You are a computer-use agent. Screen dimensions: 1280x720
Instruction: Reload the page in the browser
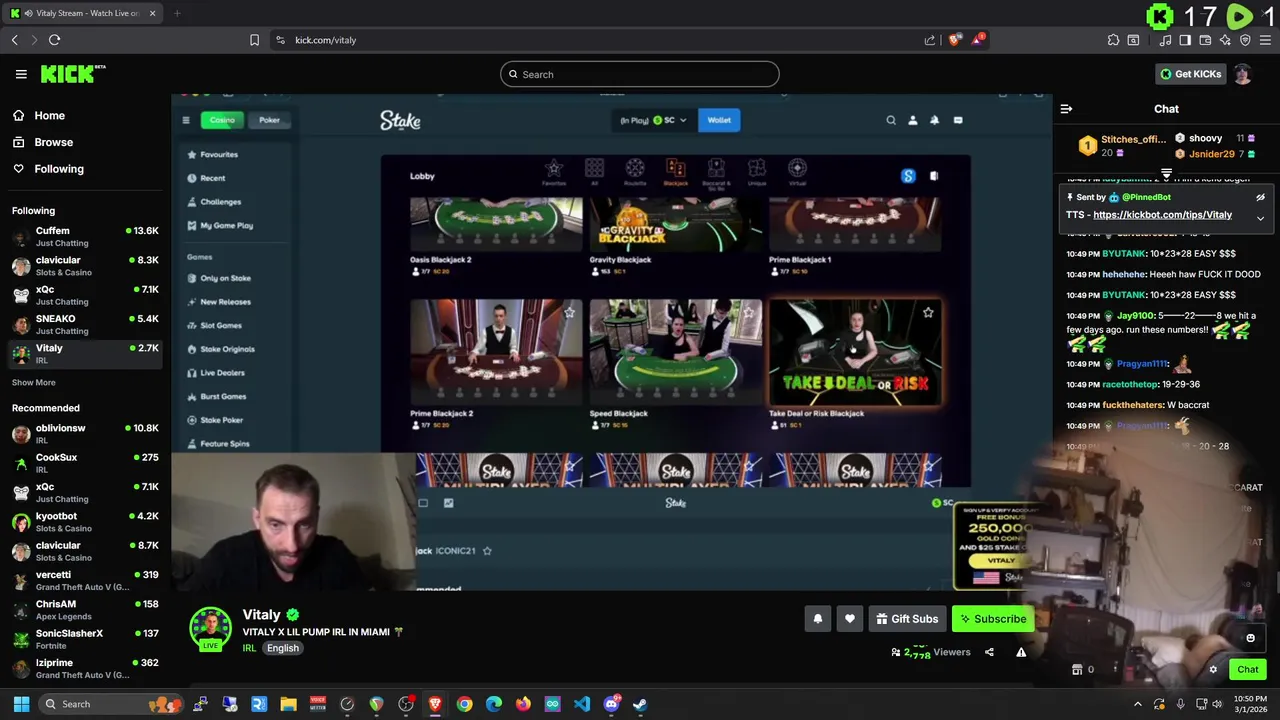pos(54,40)
